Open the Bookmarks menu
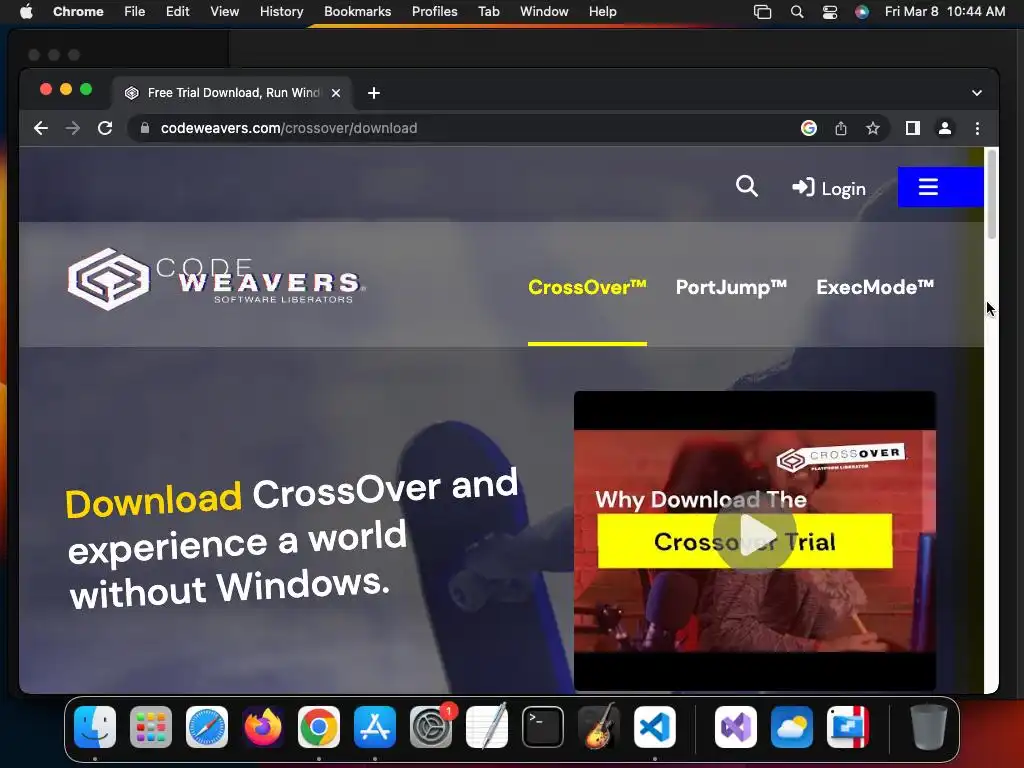Screen dimensions: 1024x768 (x=357, y=11)
